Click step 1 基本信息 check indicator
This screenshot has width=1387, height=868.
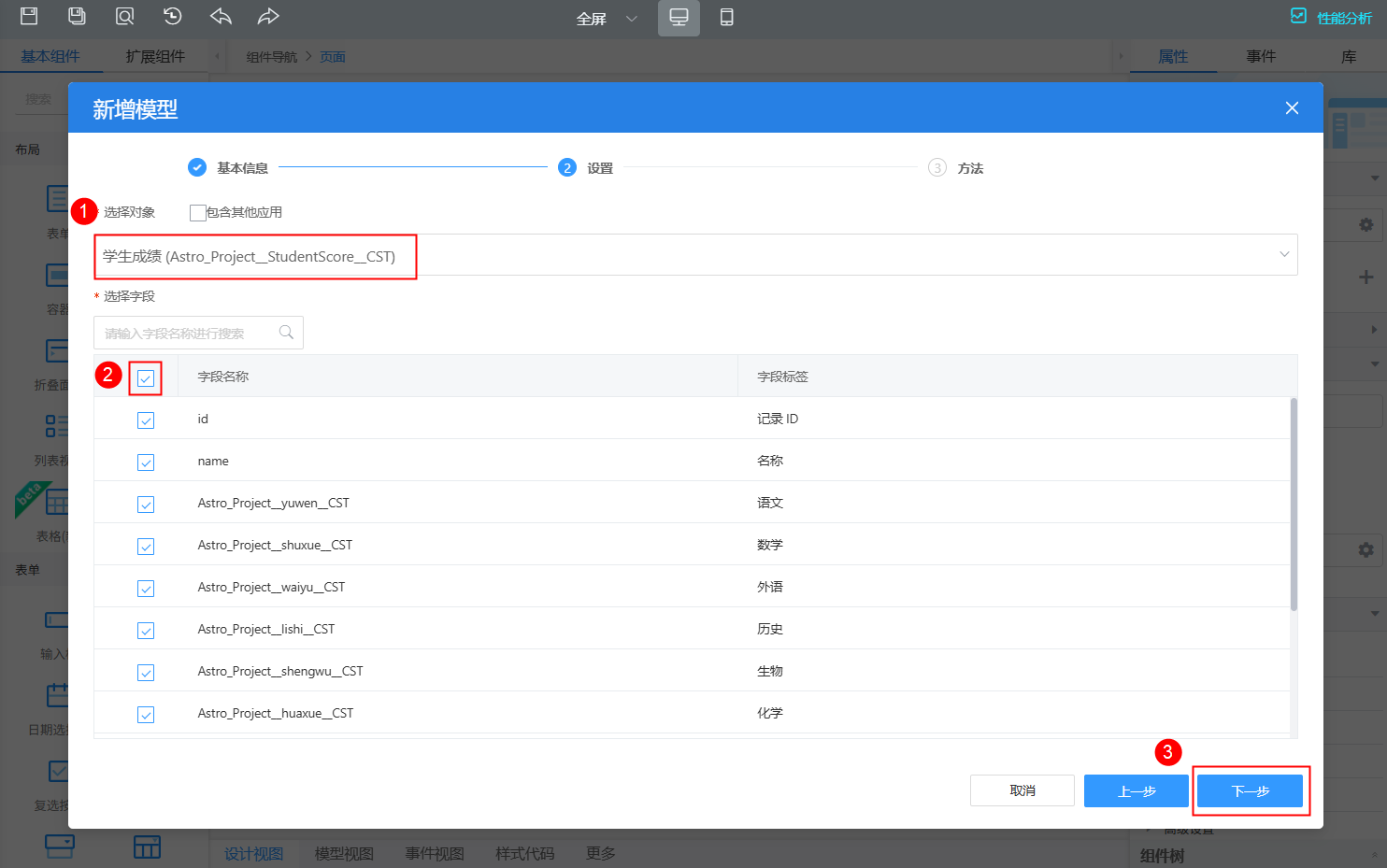[197, 167]
